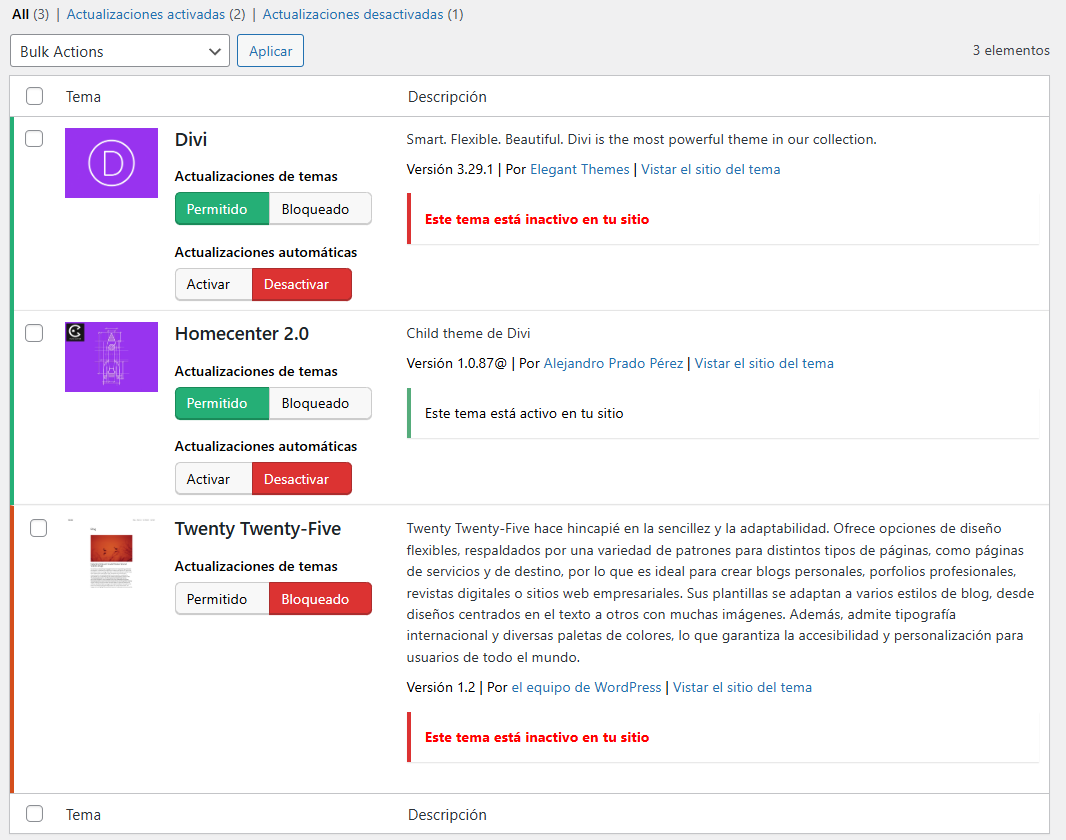Open the Divi theme thumbnail
1066x840 pixels.
pyautogui.click(x=111, y=163)
